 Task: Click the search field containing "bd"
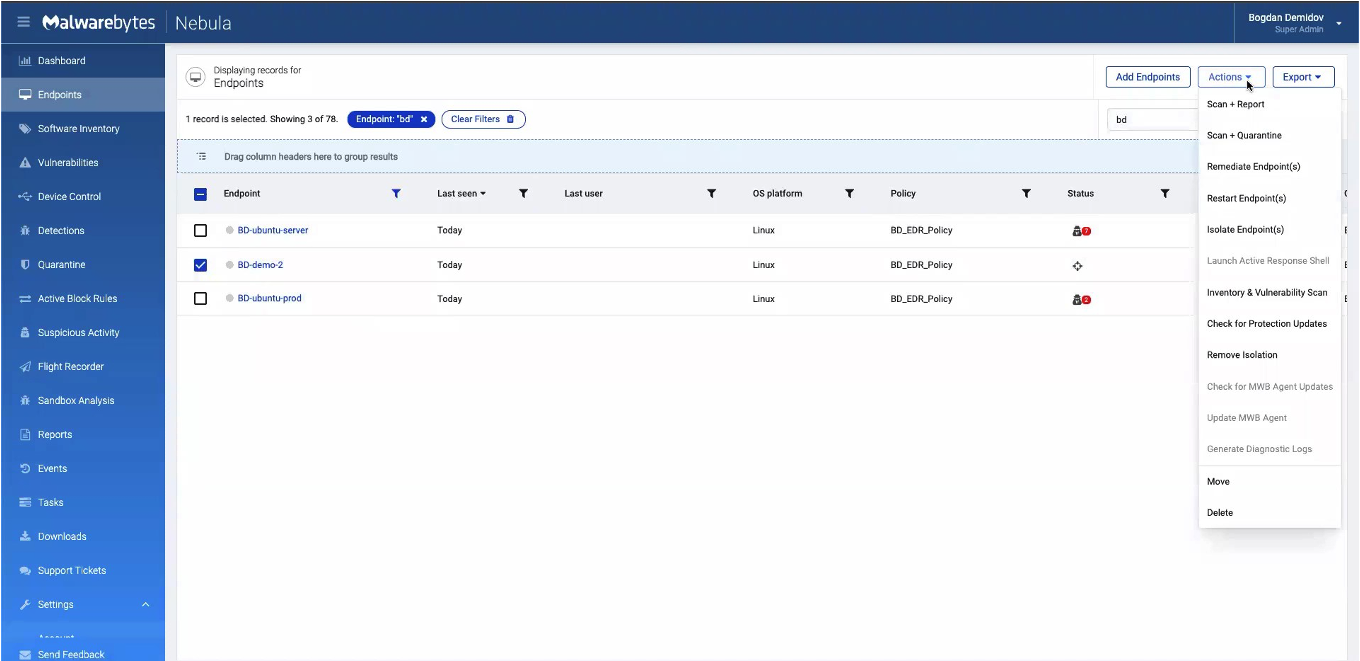point(1153,120)
